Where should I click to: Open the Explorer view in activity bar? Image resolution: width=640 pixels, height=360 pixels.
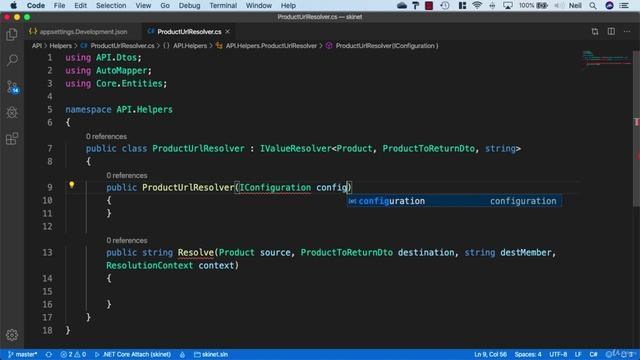[x=12, y=35]
